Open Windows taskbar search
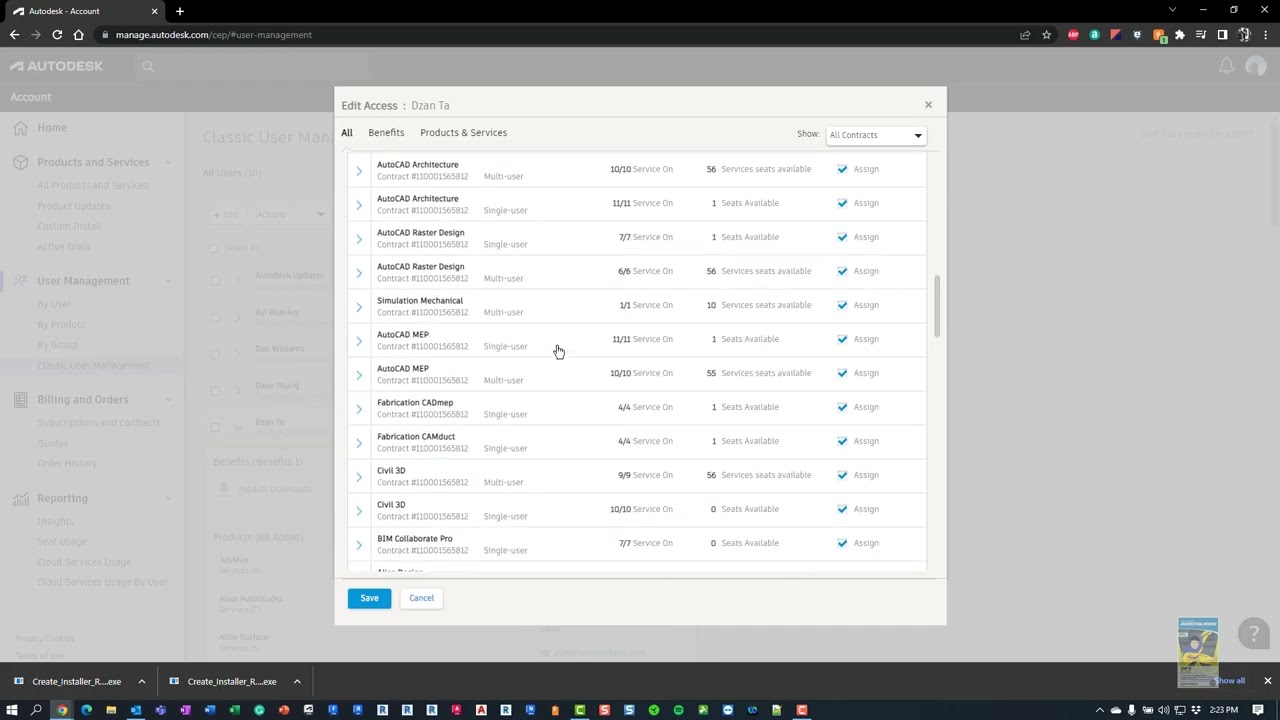 click(x=37, y=710)
